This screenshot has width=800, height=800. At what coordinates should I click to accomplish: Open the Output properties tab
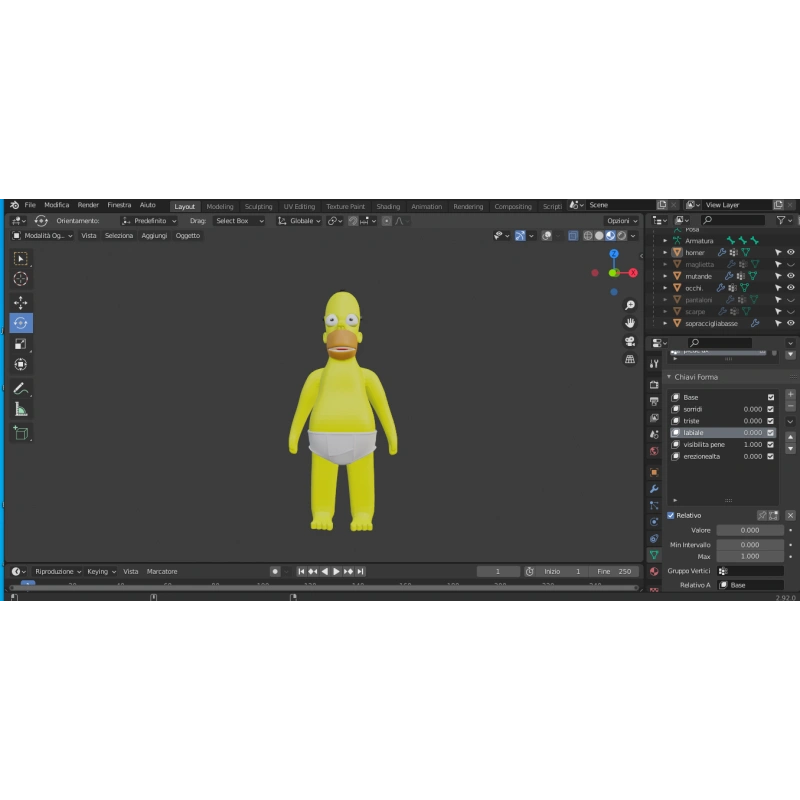[x=654, y=401]
